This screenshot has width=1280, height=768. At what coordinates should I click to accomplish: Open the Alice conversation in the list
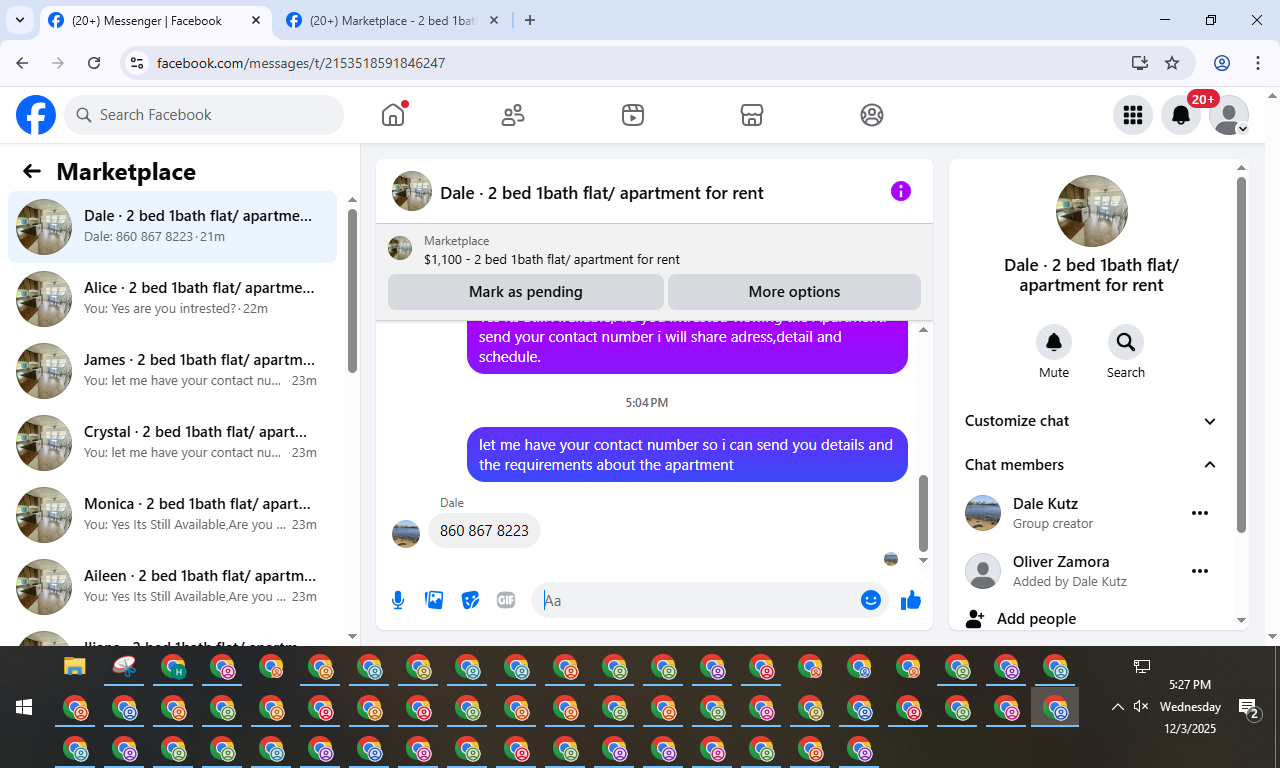pyautogui.click(x=173, y=299)
